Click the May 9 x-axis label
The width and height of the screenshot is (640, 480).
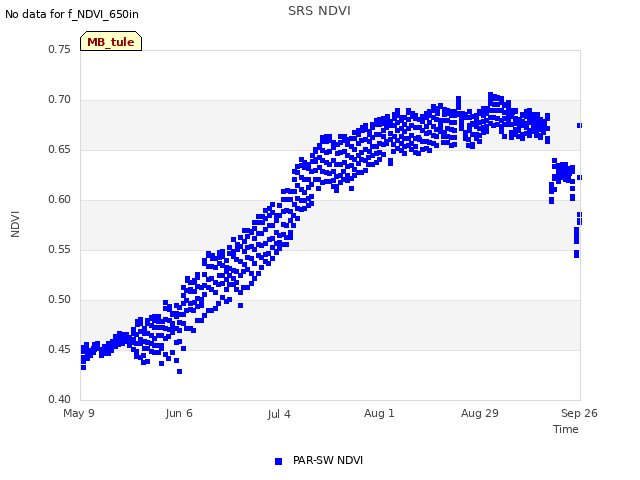click(79, 413)
